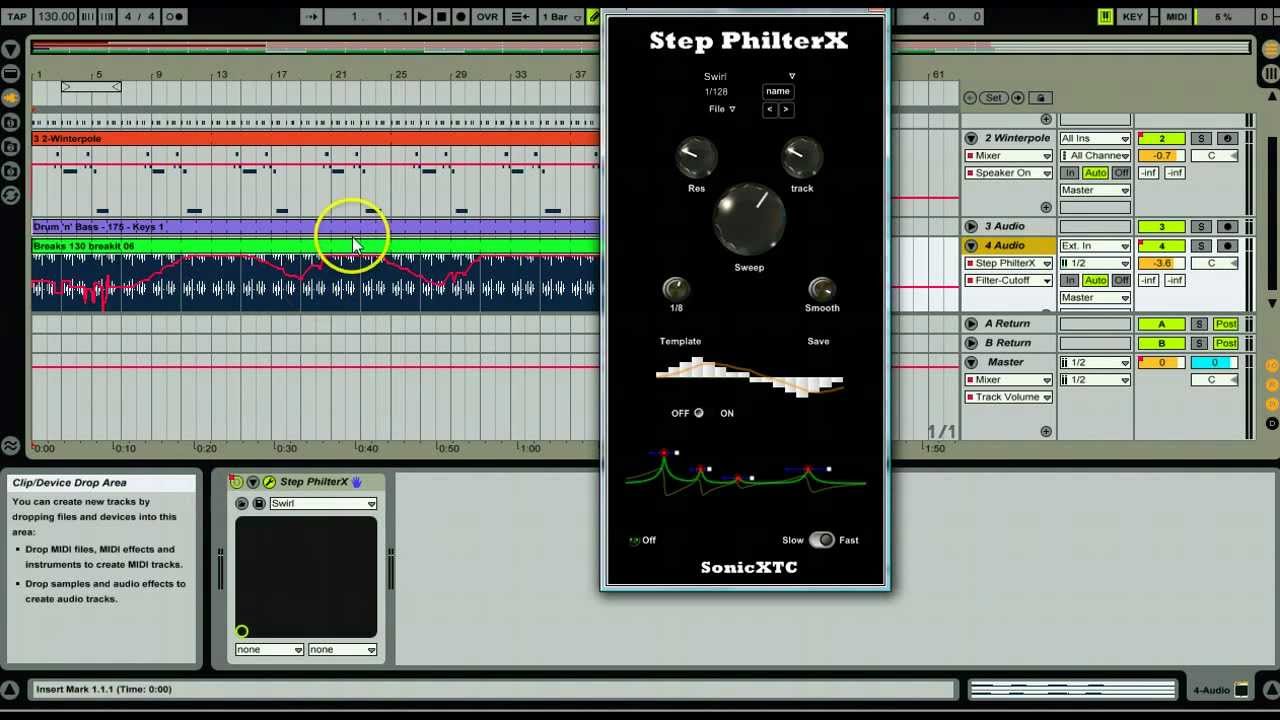This screenshot has width=1280, height=720.
Task: Click the -0.7 volume value on Winterpole
Action: point(1161,155)
